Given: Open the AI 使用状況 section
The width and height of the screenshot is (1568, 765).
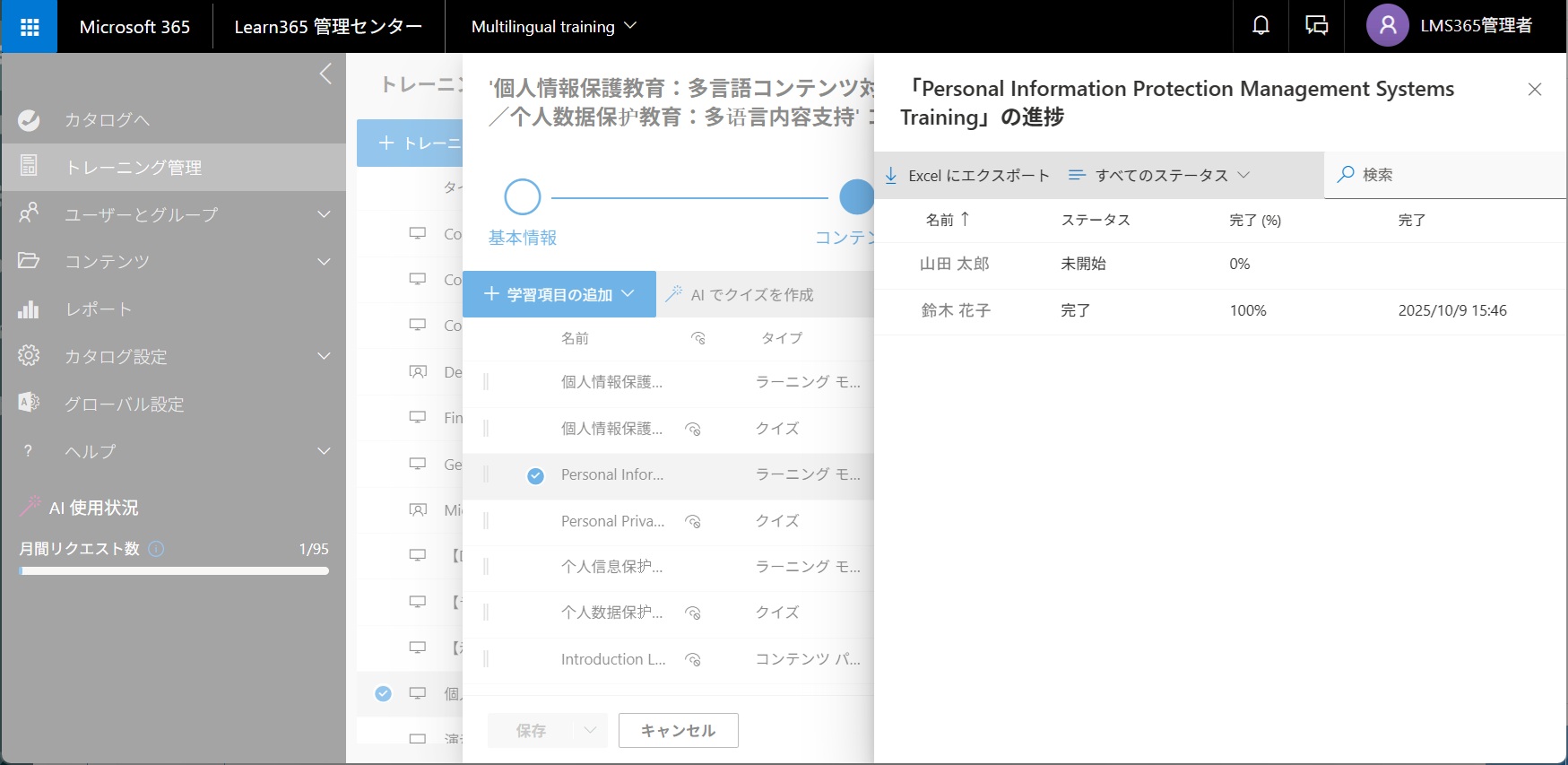Looking at the screenshot, I should (x=94, y=507).
